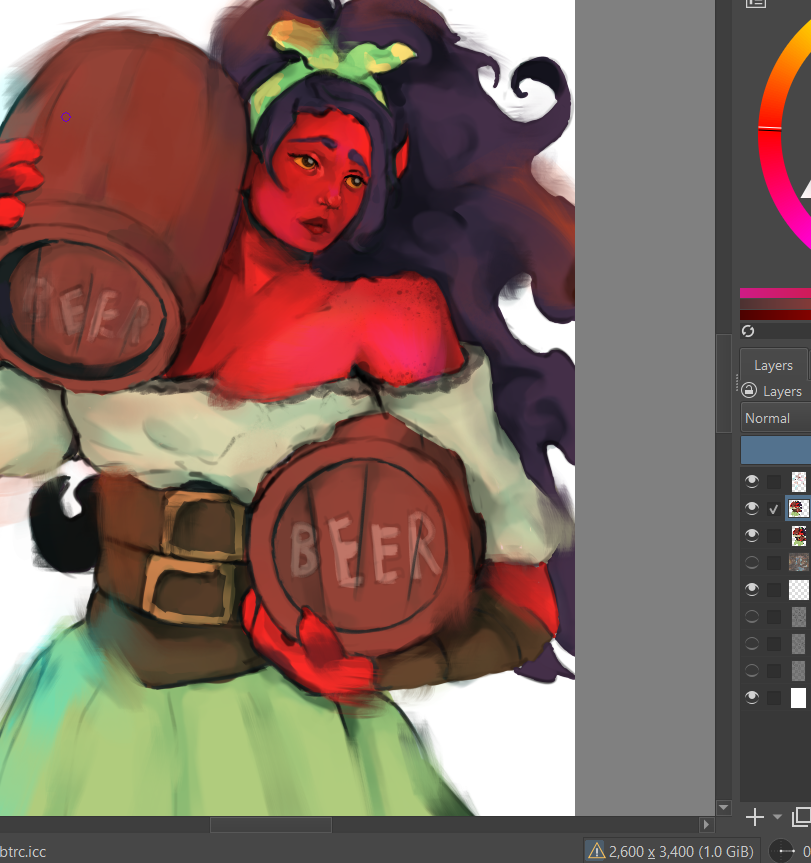Tick the checkbox on blank transparent layer
Image resolution: width=811 pixels, height=863 pixels.
tap(774, 589)
